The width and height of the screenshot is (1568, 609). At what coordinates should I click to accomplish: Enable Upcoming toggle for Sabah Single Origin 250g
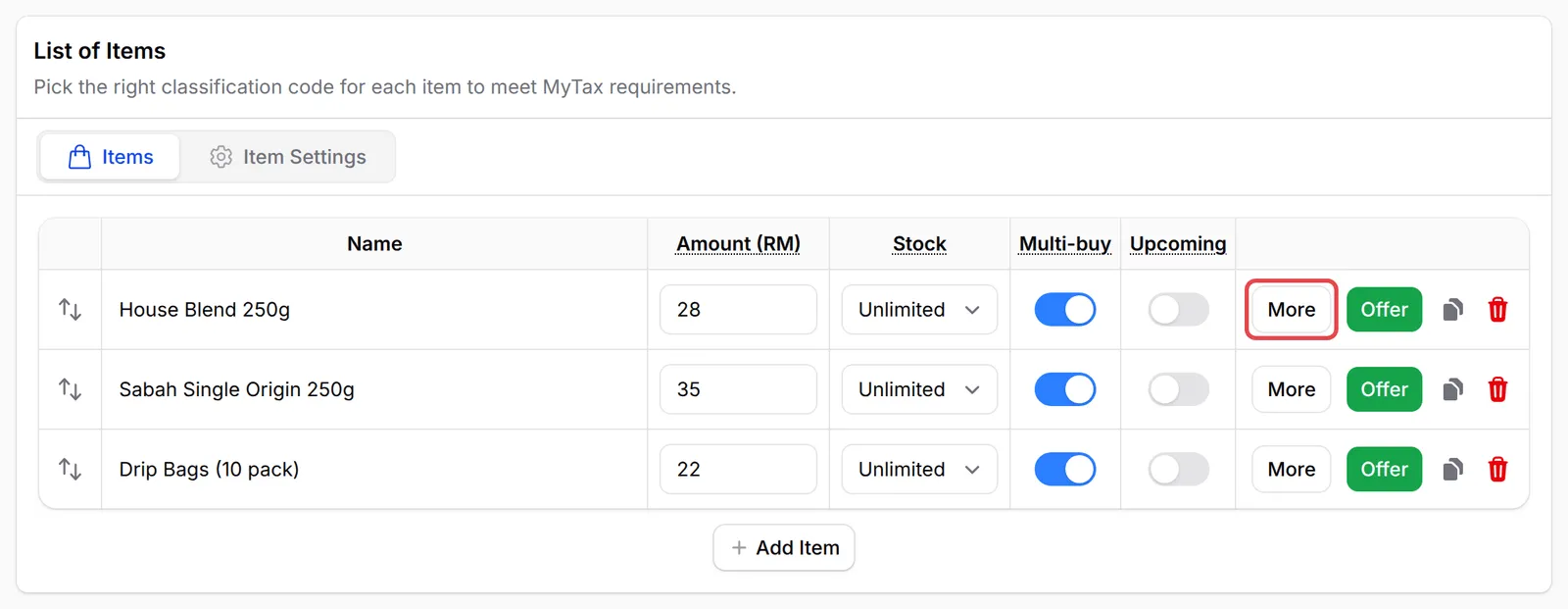1178,389
